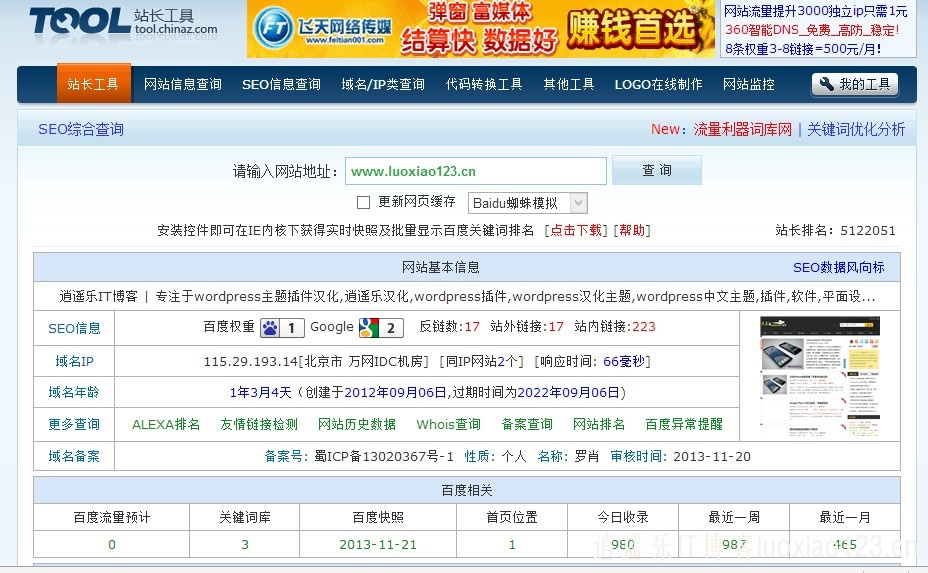
Task: Click the 审核时间 2013-11-20 value
Action: click(712, 456)
